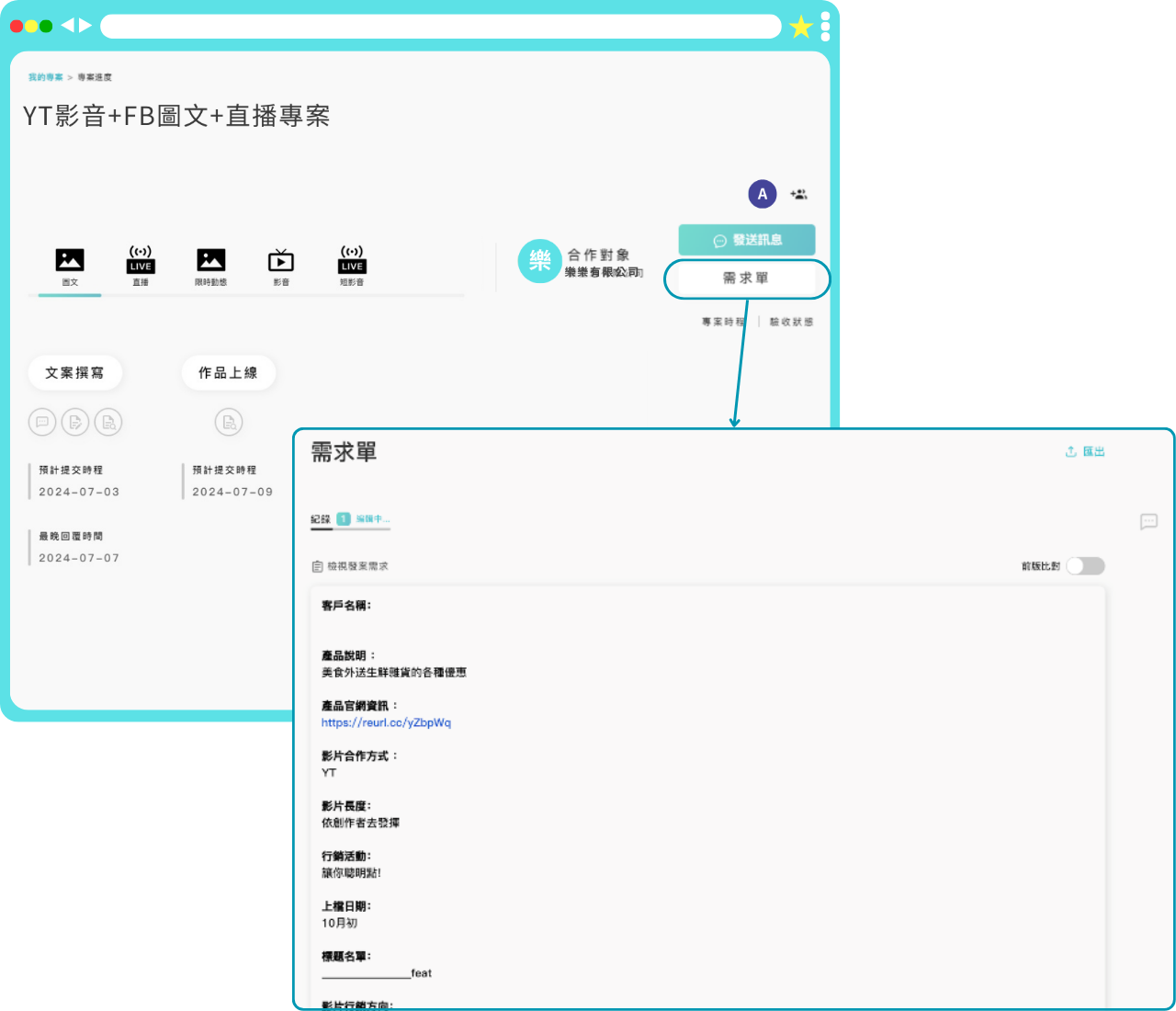1176x1011 pixels.
Task: Click the document review icon under 作品上線
Action: (x=229, y=422)
